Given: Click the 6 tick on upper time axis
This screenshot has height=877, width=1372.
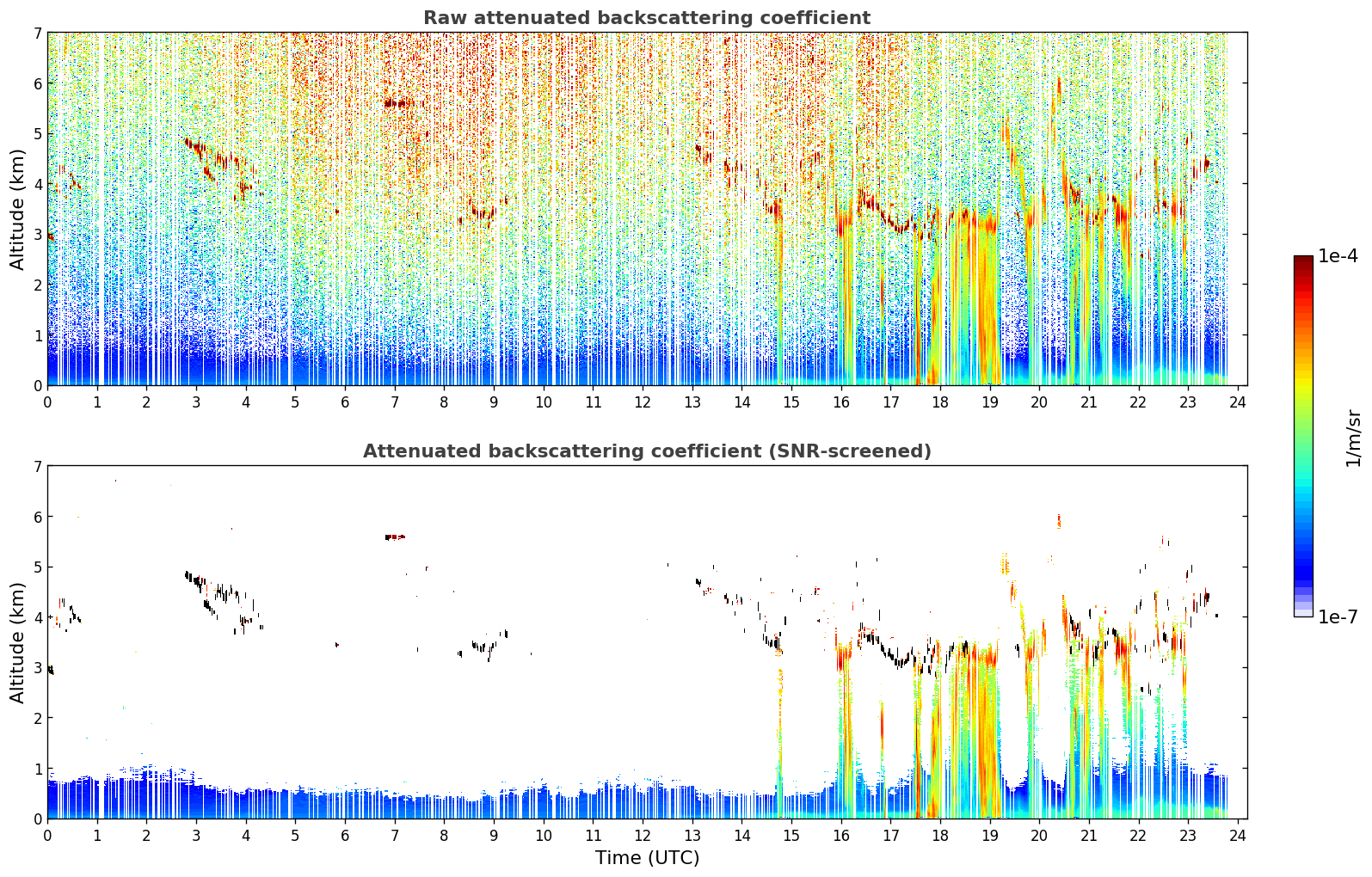Looking at the screenshot, I should pyautogui.click(x=345, y=402).
